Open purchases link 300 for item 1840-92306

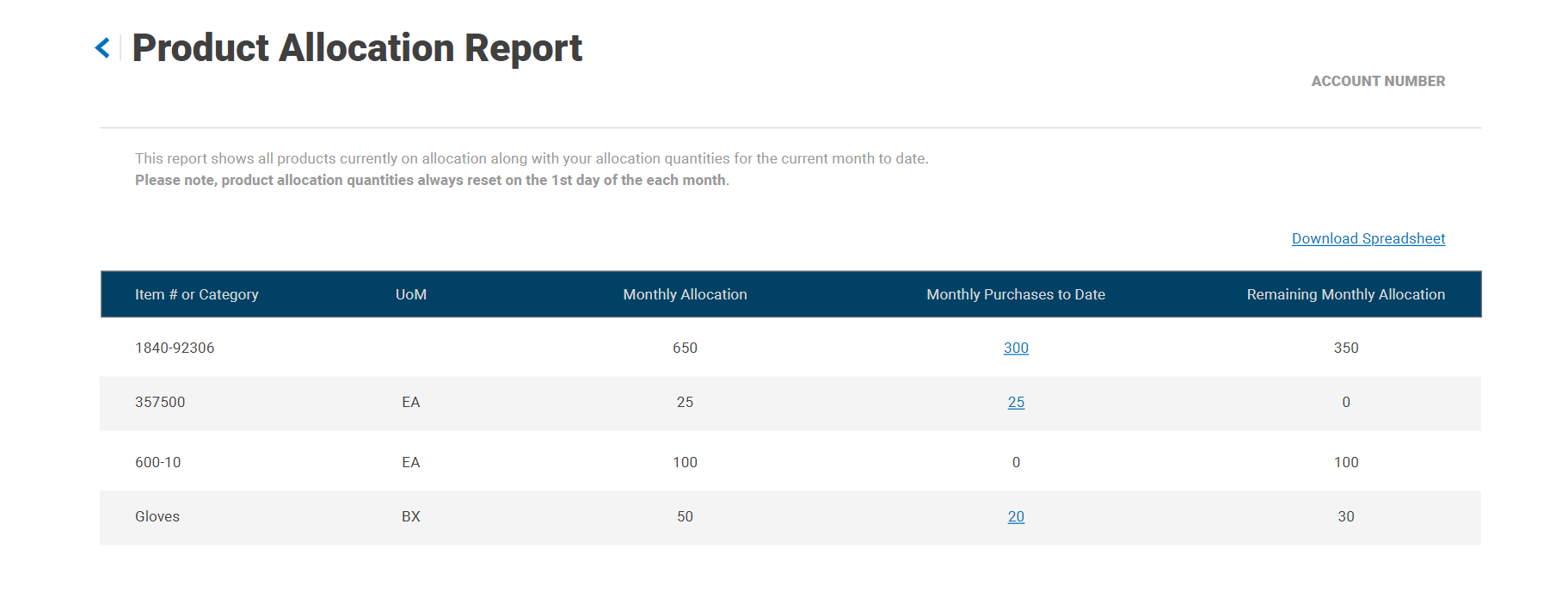click(x=1016, y=348)
